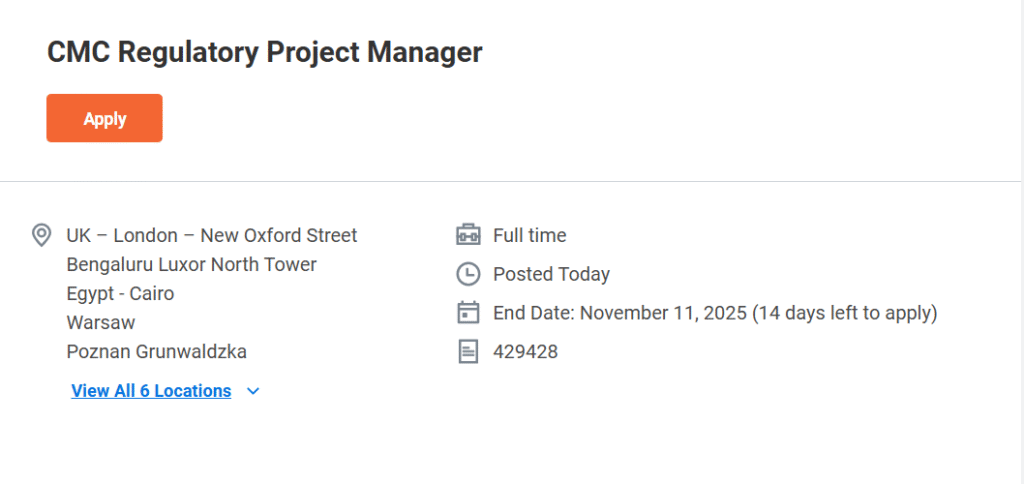Select the Egypt - Cairo location
The width and height of the screenshot is (1024, 484).
pos(120,294)
